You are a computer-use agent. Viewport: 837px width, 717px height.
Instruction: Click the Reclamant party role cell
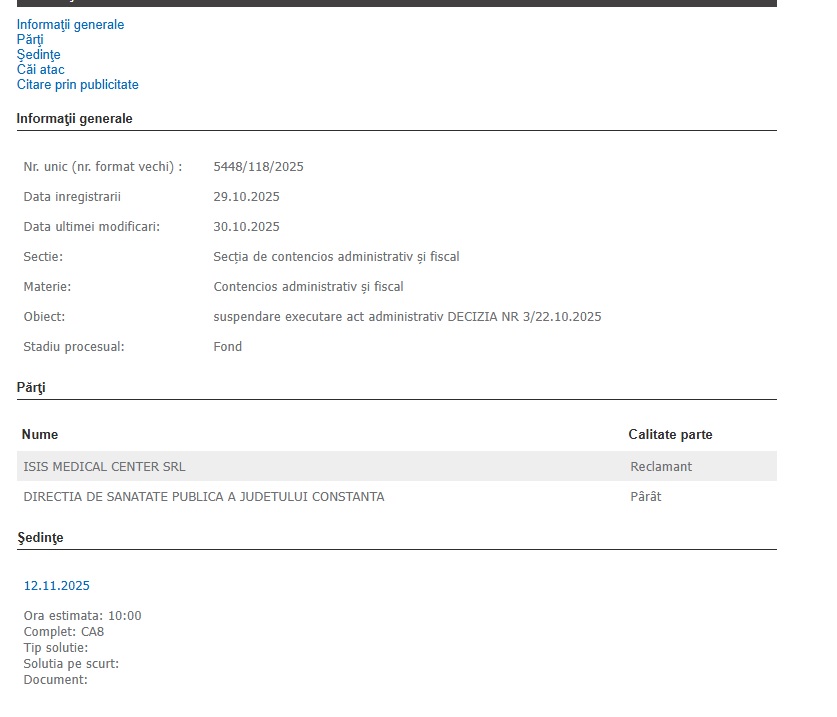(661, 466)
